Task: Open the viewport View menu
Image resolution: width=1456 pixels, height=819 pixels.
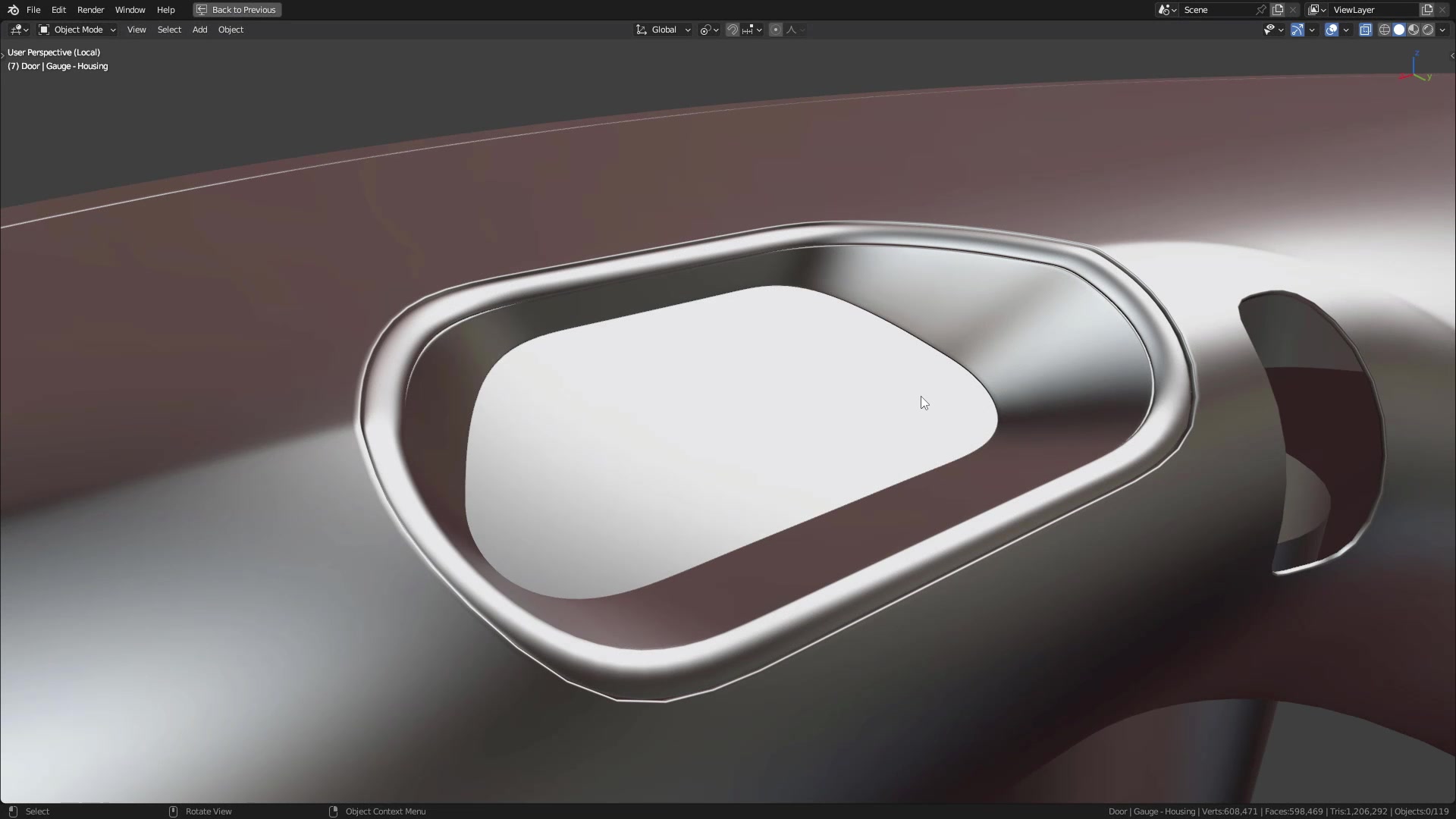Action: (136, 30)
